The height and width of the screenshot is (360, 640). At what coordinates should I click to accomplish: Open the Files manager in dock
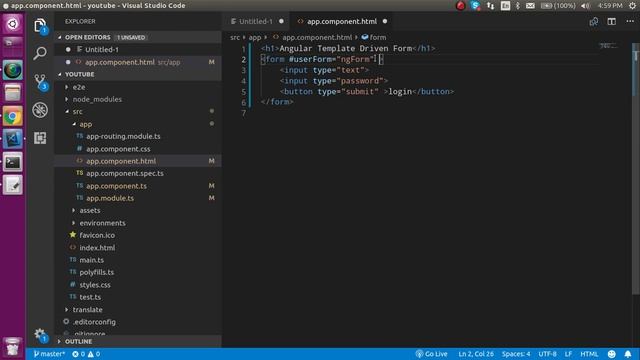[13, 93]
